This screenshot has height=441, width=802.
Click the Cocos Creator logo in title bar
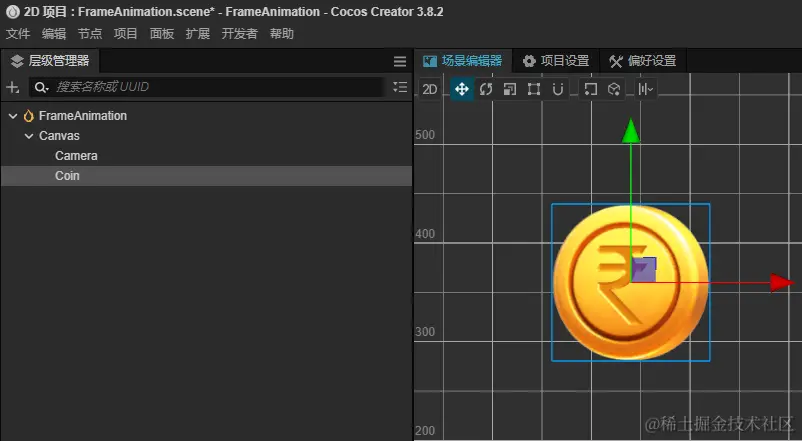(12, 12)
